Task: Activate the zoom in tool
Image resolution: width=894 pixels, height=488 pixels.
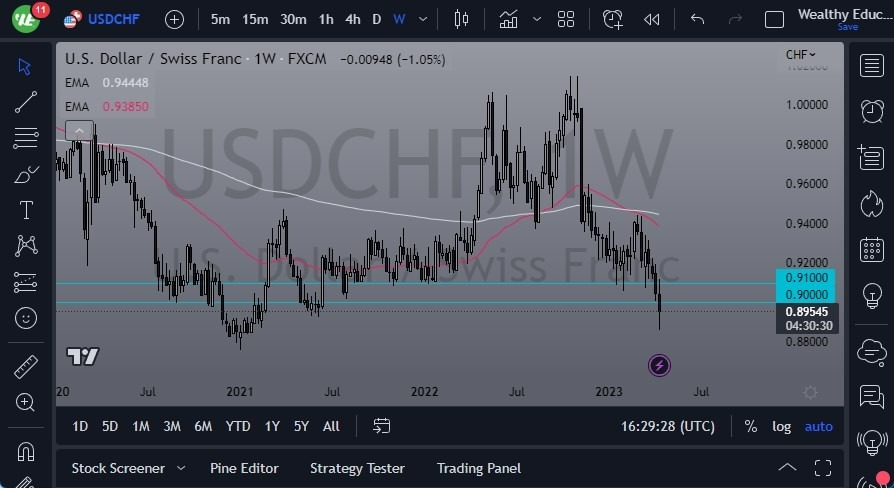Action: (x=26, y=402)
